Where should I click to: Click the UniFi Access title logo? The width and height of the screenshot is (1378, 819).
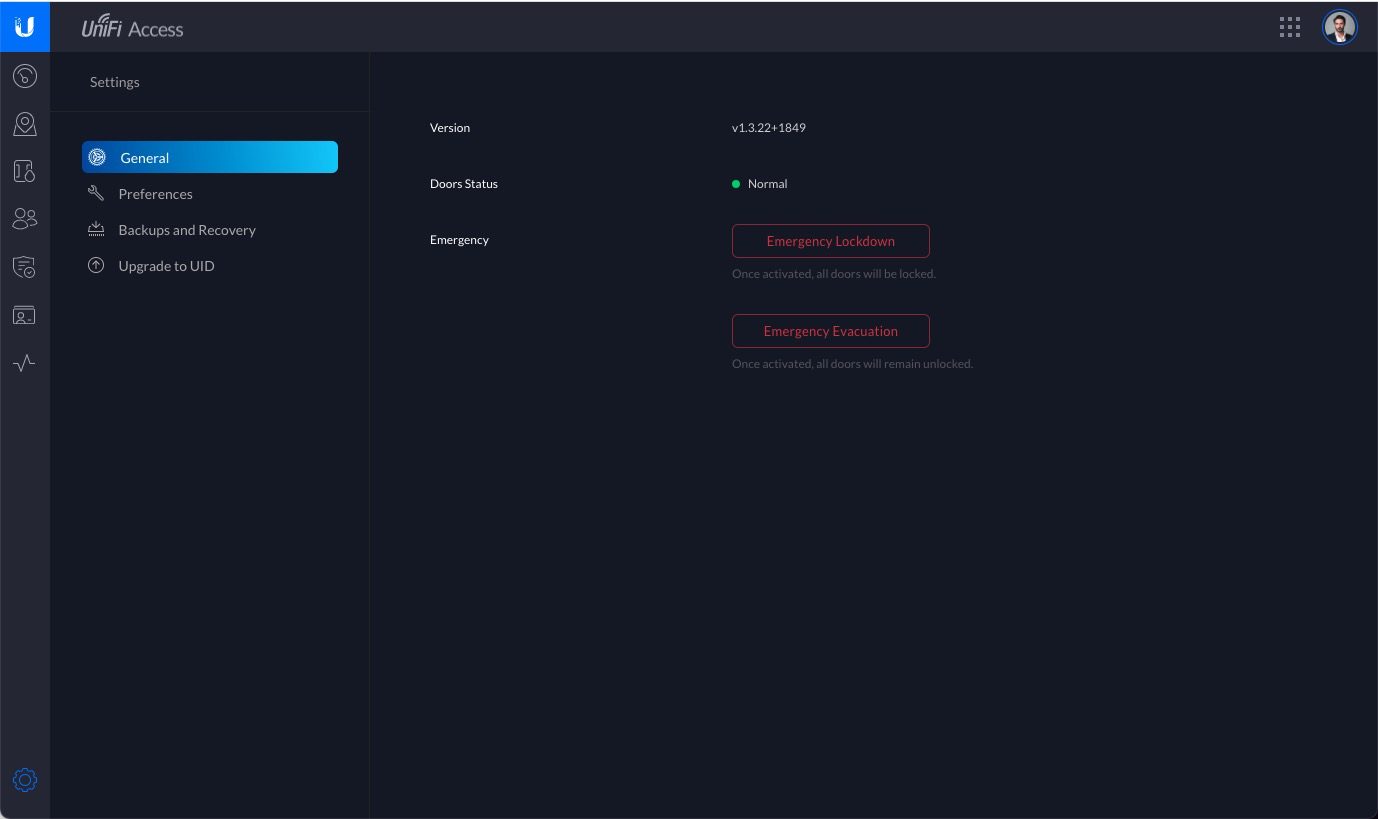pos(132,27)
